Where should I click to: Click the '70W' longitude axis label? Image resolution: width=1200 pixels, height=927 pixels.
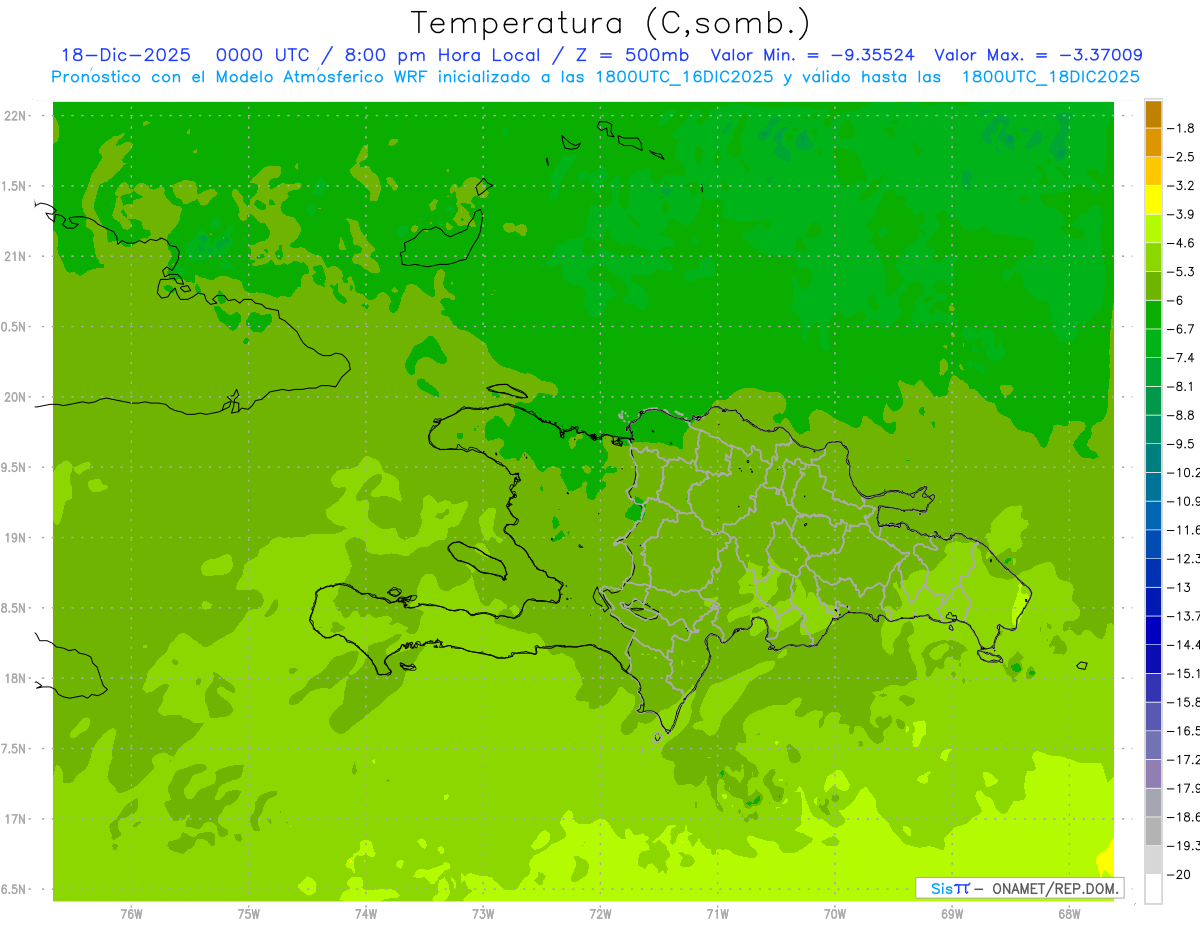(835, 914)
